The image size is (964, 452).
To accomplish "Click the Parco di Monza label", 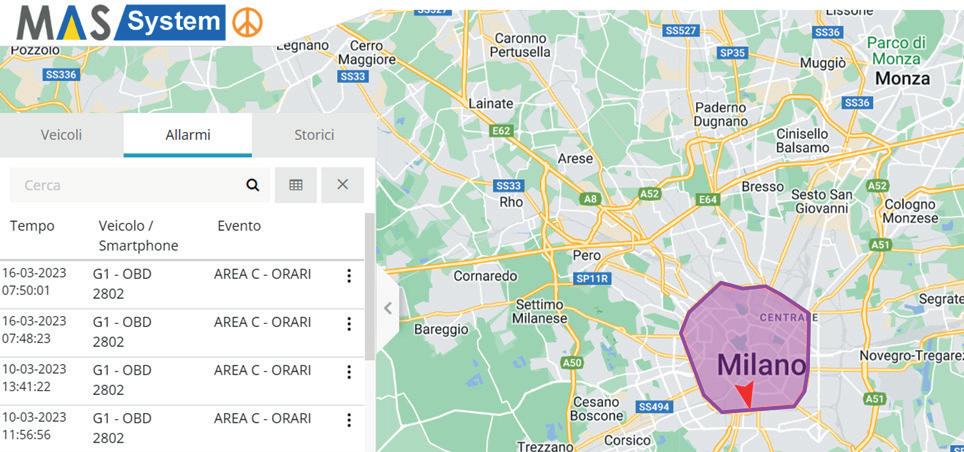I will click(896, 51).
